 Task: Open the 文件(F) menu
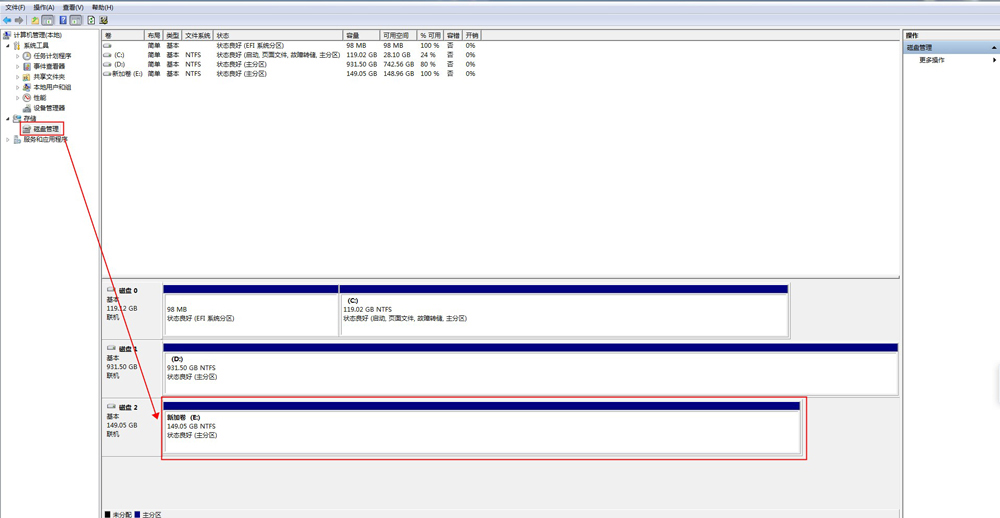point(15,7)
